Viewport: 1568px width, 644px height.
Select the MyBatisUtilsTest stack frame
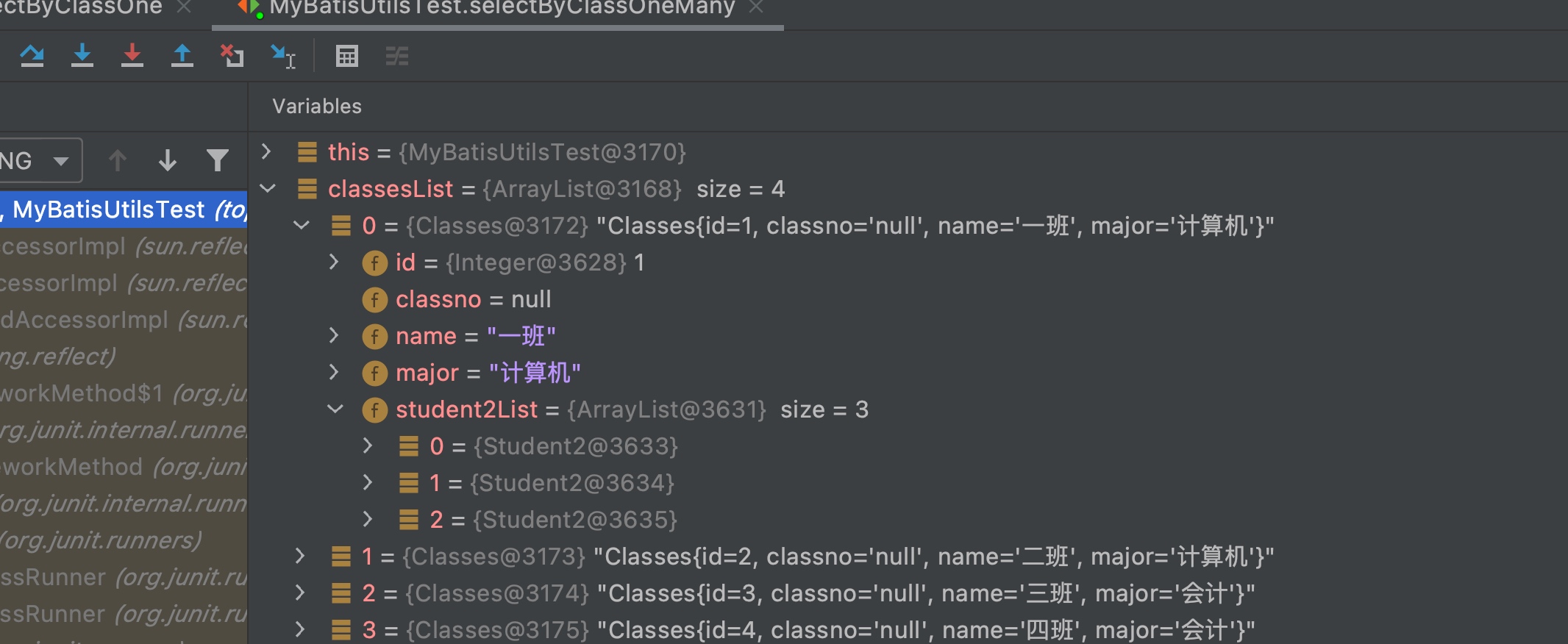click(x=124, y=210)
